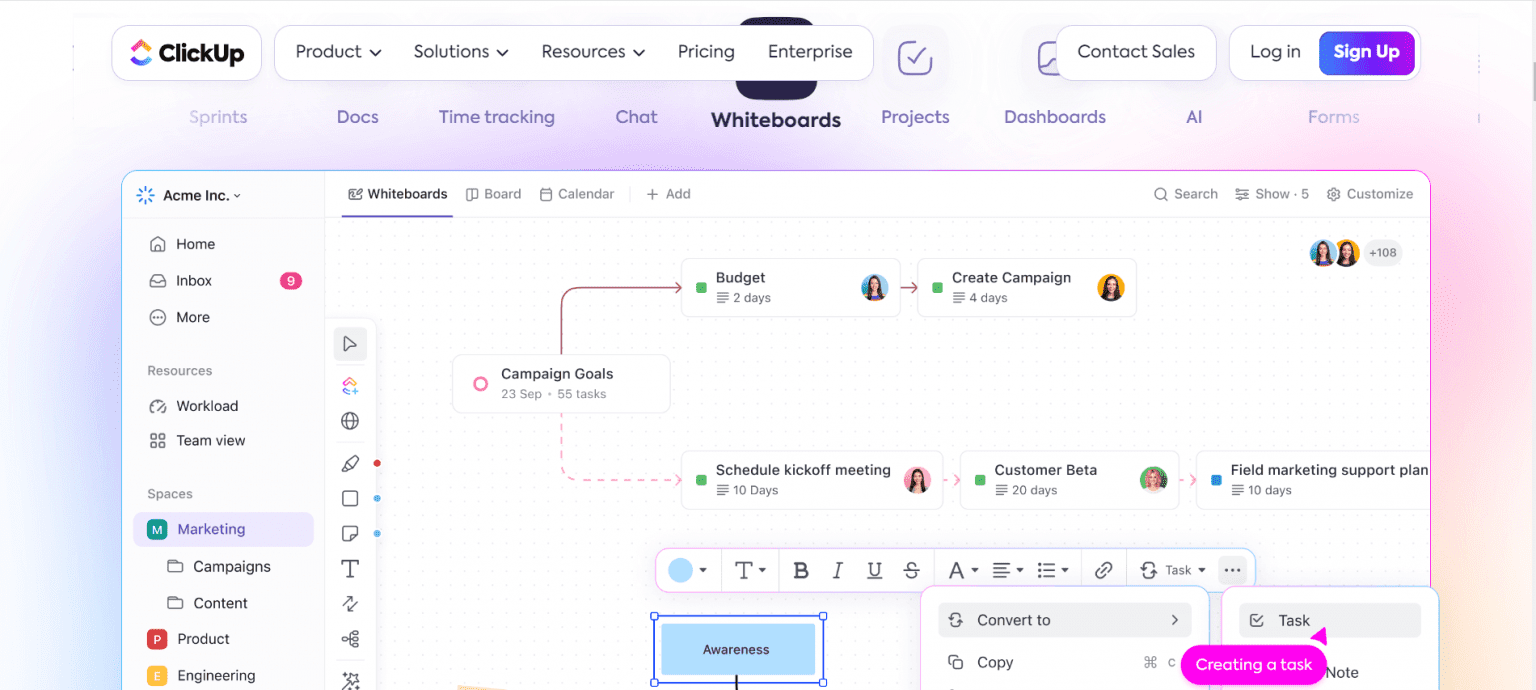Open Customize settings
Viewport: 1536px width, 690px height.
coord(1370,194)
